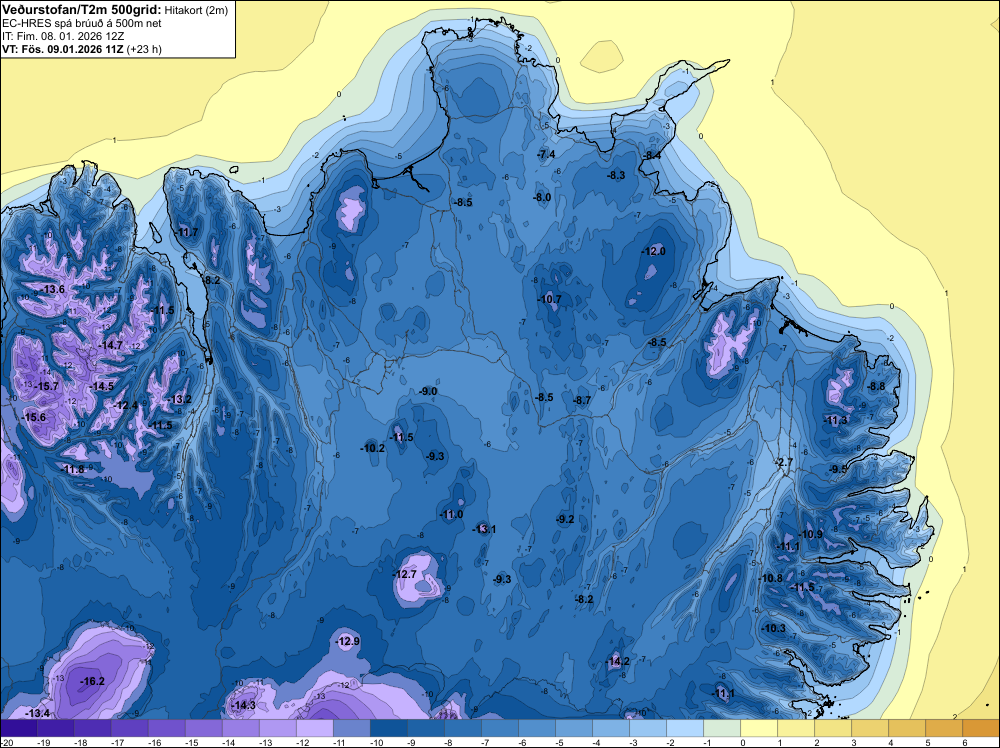Click the -2.7 temperature value

[x=784, y=462]
